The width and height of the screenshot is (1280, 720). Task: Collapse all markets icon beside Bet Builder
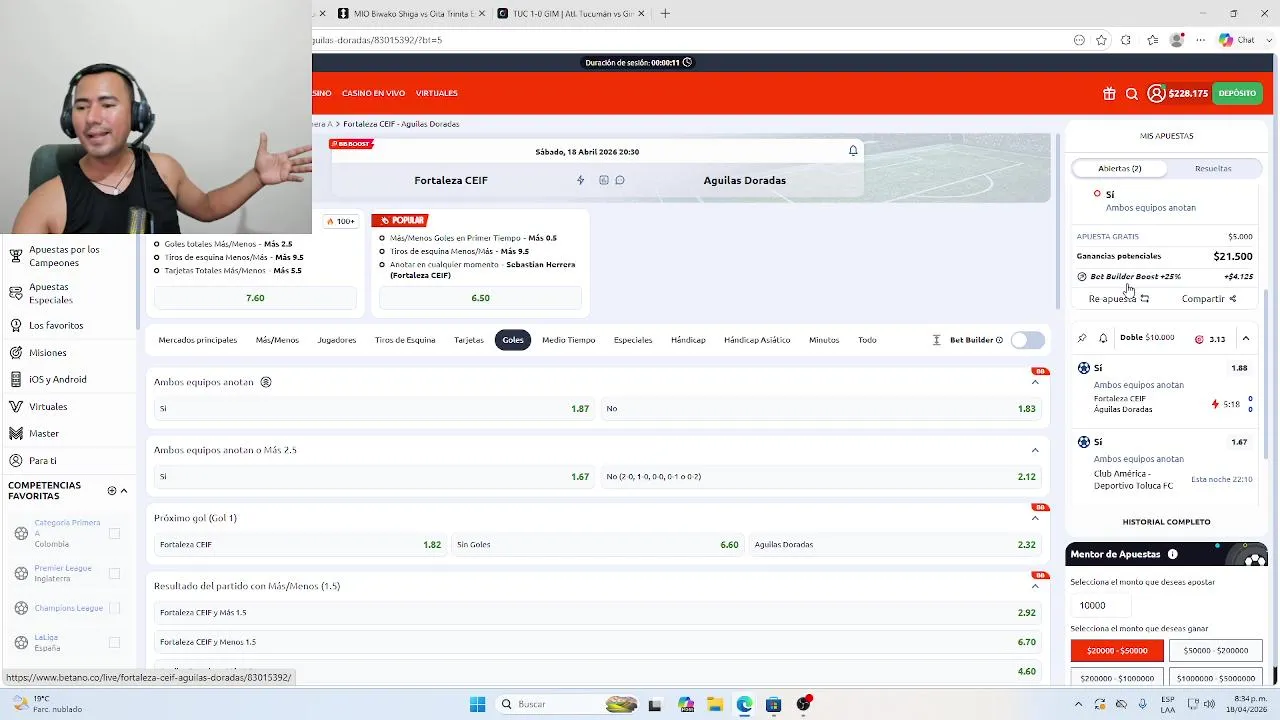[936, 340]
